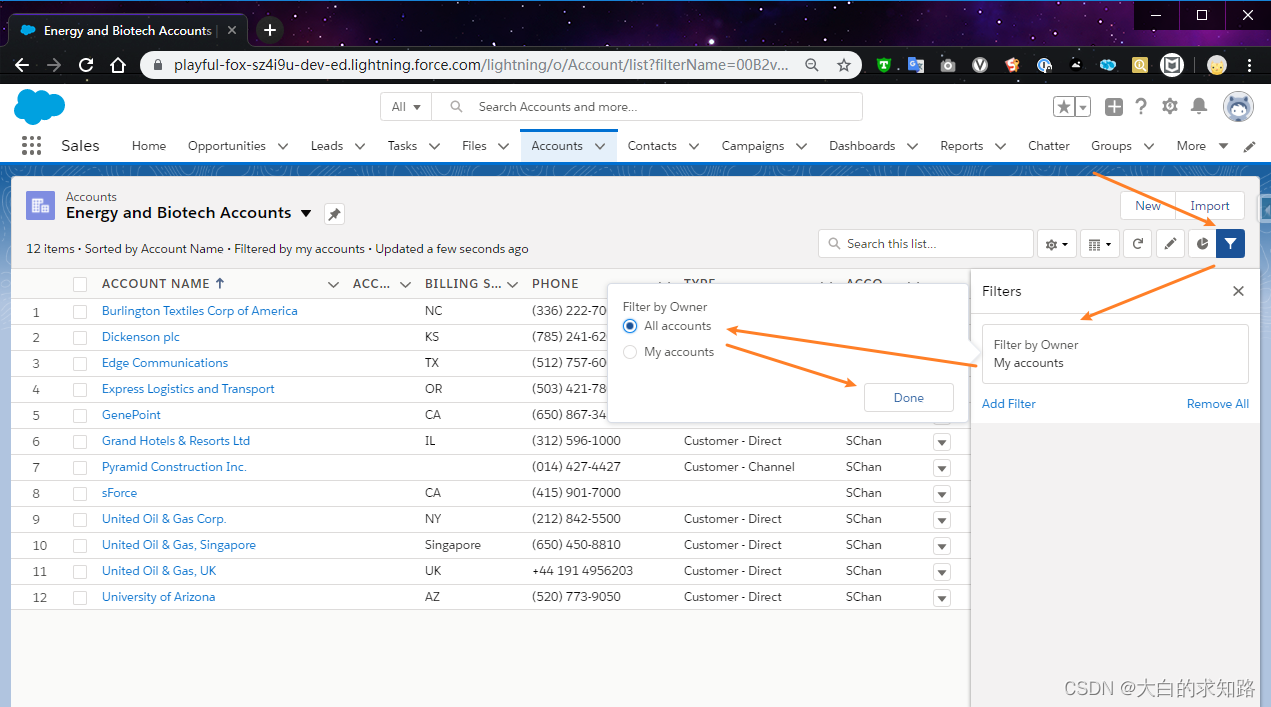Click the New account button

point(1148,206)
